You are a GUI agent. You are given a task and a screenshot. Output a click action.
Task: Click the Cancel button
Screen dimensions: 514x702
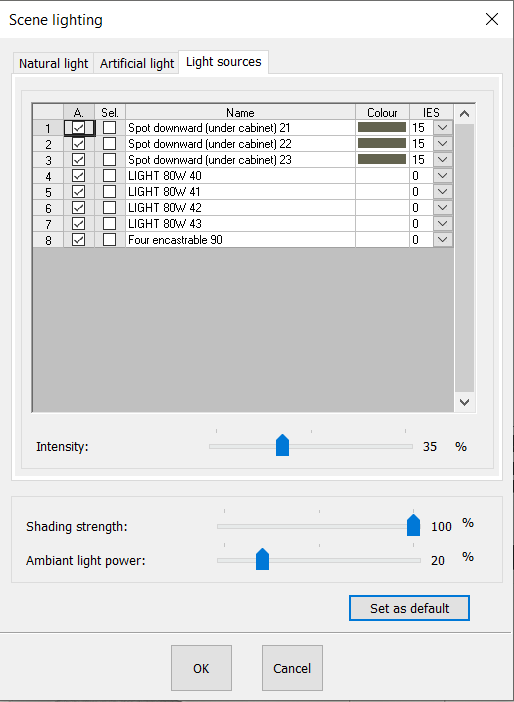pyautogui.click(x=292, y=668)
